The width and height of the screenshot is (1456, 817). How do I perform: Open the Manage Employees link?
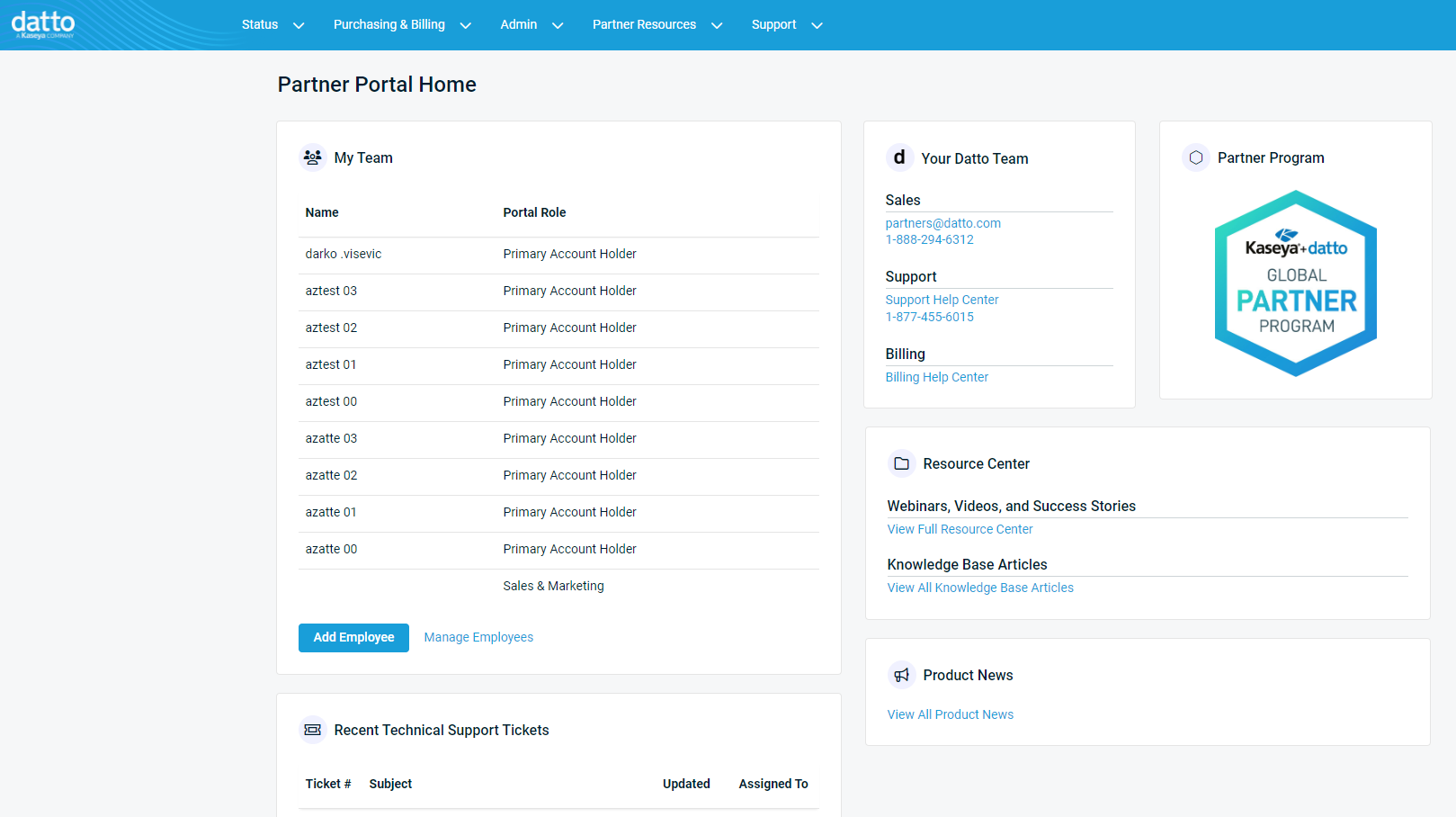tap(478, 637)
